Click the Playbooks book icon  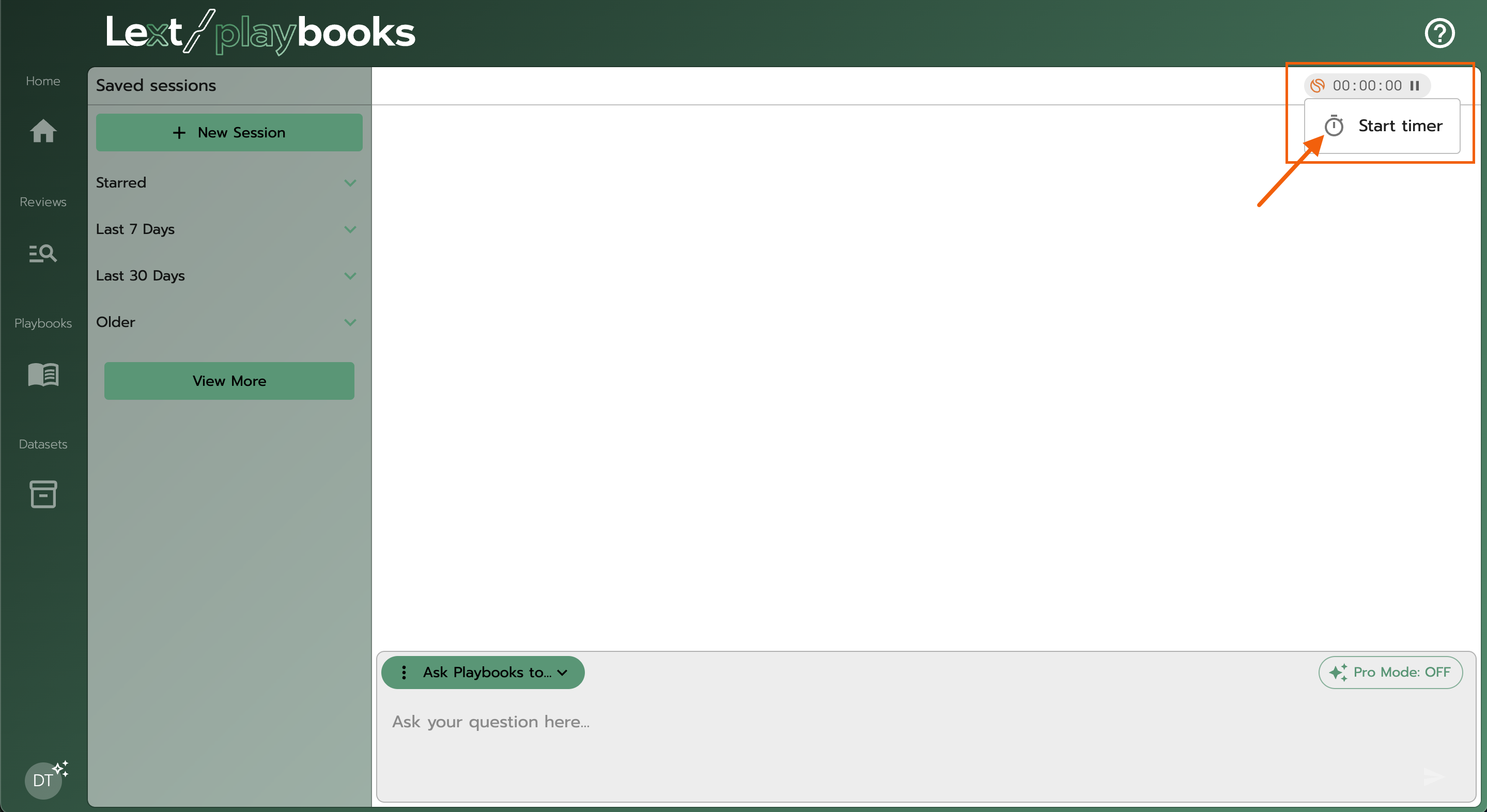coord(43,374)
